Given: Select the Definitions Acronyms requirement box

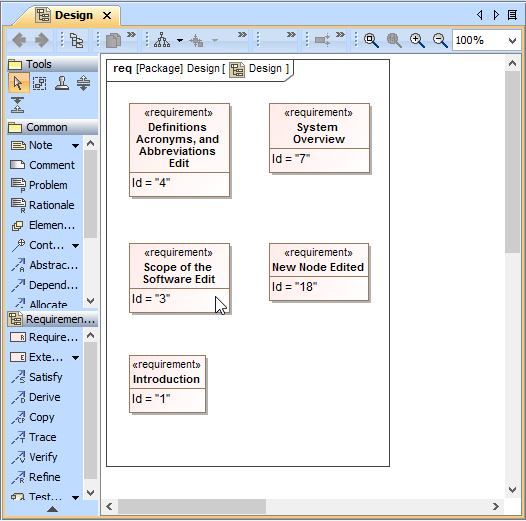Looking at the screenshot, I should click(179, 150).
